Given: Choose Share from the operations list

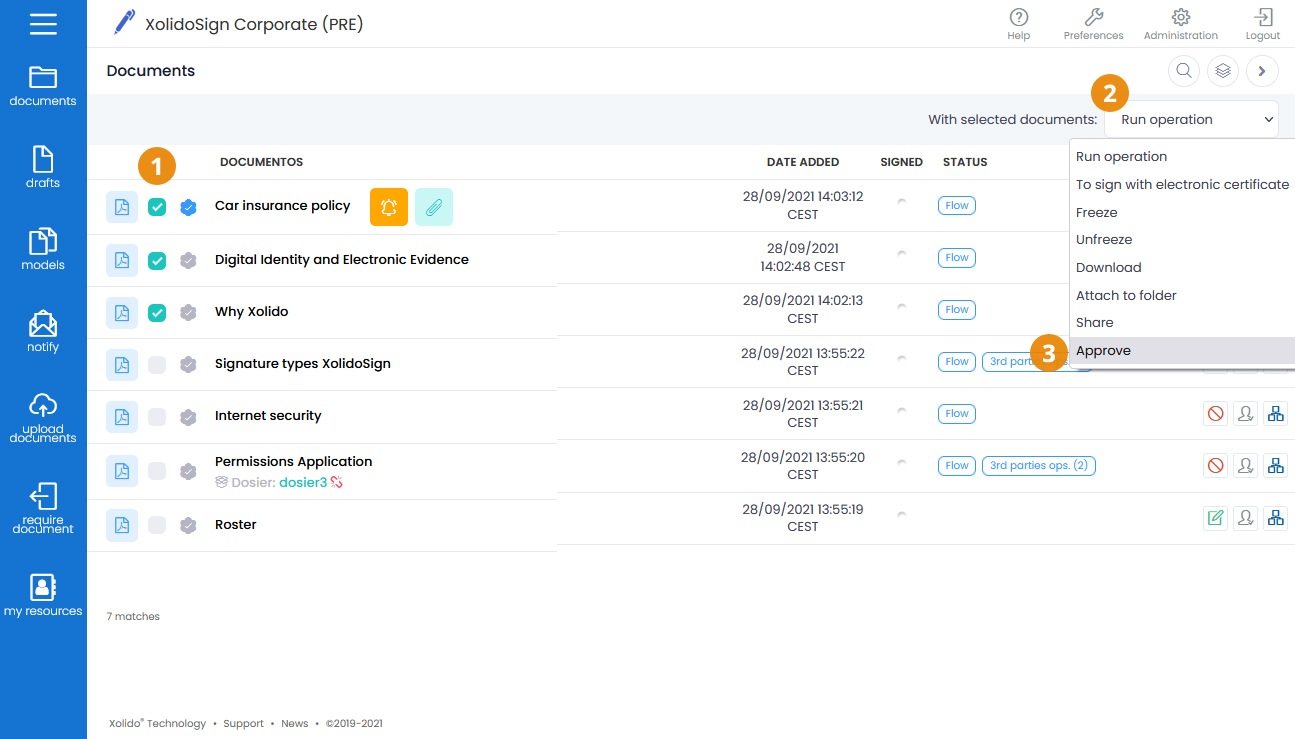Looking at the screenshot, I should (1183, 323).
